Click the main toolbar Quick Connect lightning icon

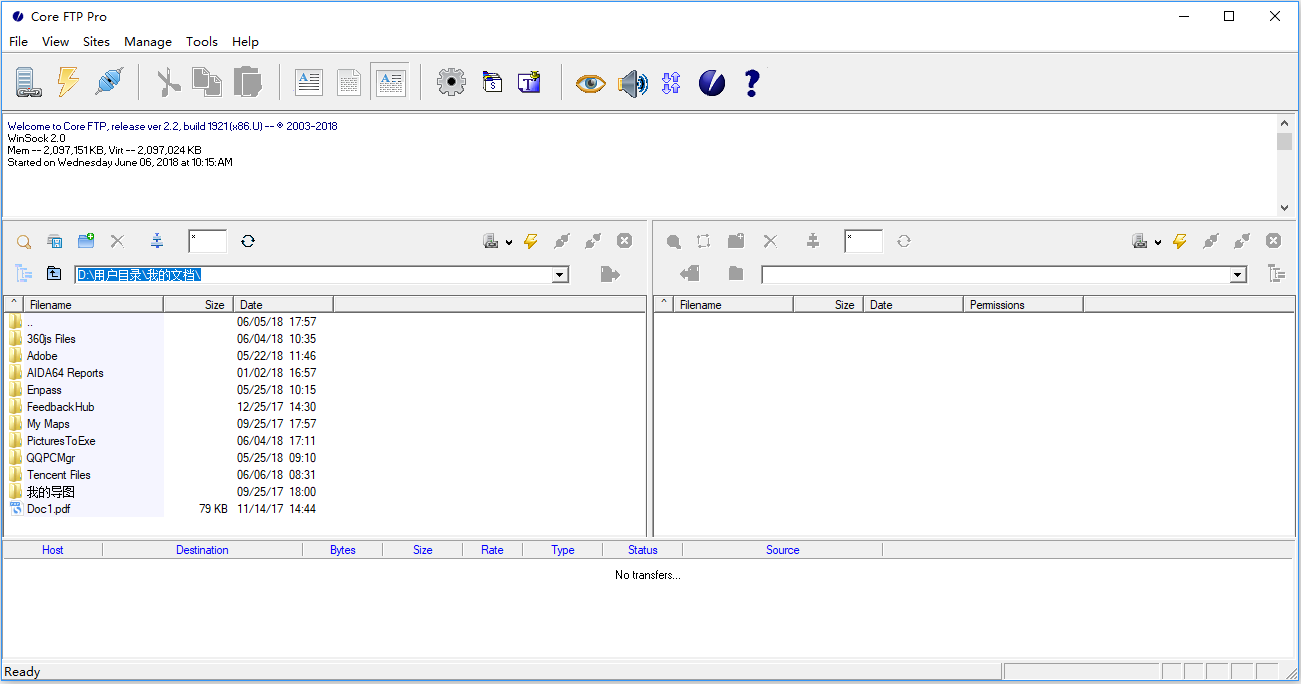pos(67,82)
